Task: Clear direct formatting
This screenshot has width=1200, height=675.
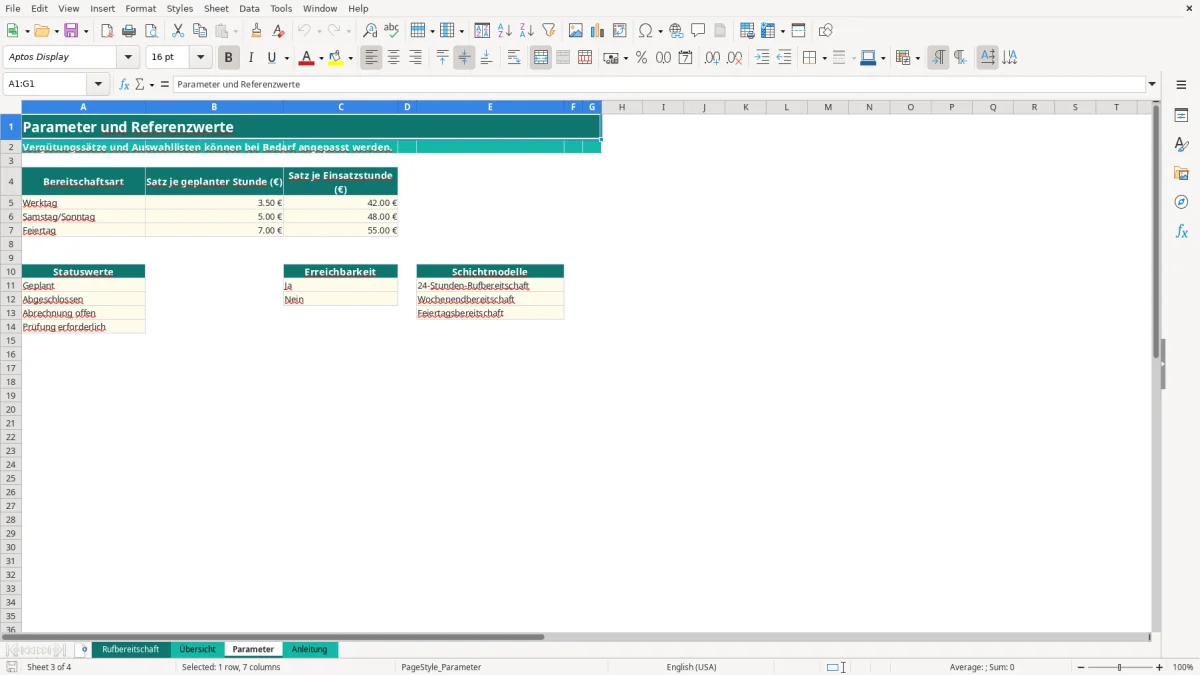Action: 279,31
